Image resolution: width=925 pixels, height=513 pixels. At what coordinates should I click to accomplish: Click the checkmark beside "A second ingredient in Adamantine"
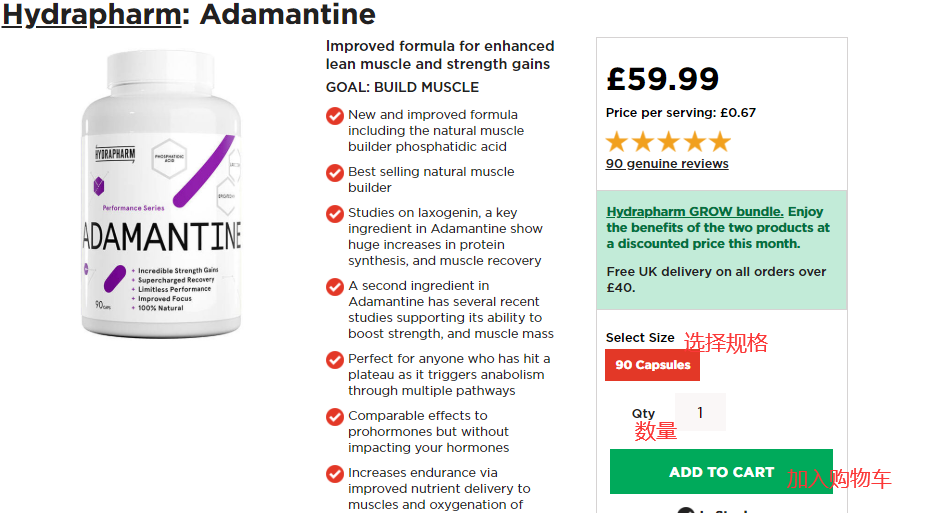(335, 287)
